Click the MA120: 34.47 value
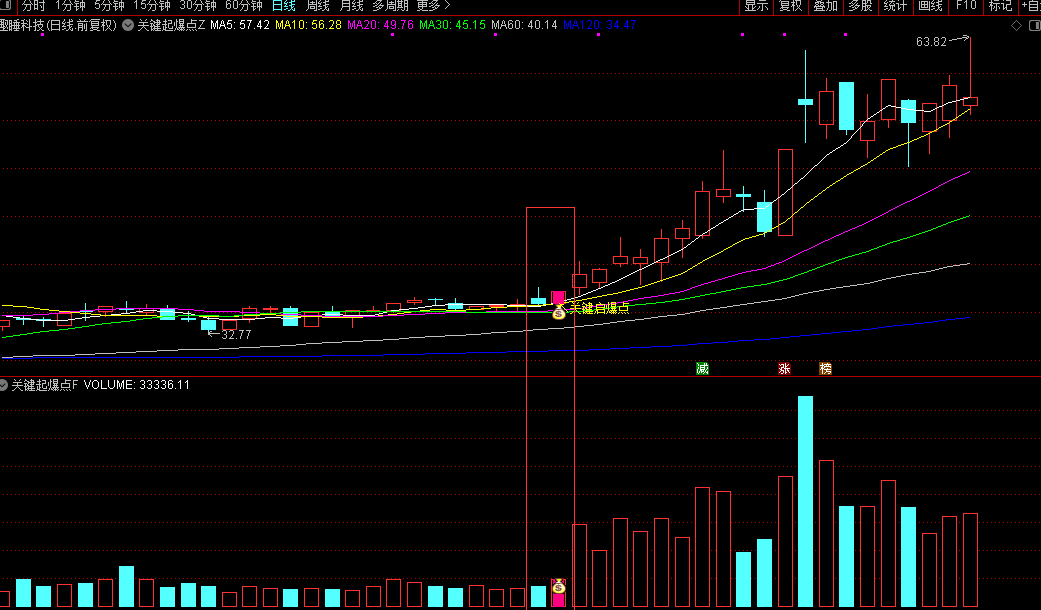Screen dimensions: 1041x610 [600, 25]
